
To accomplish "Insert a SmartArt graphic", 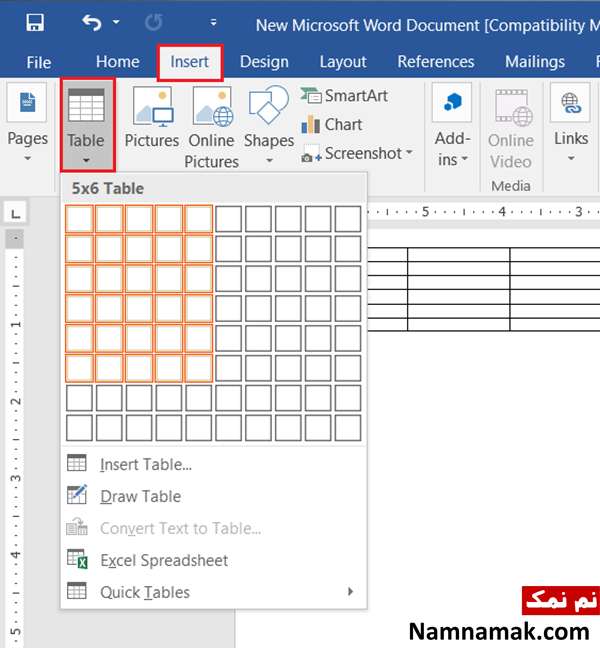I will click(x=344, y=96).
